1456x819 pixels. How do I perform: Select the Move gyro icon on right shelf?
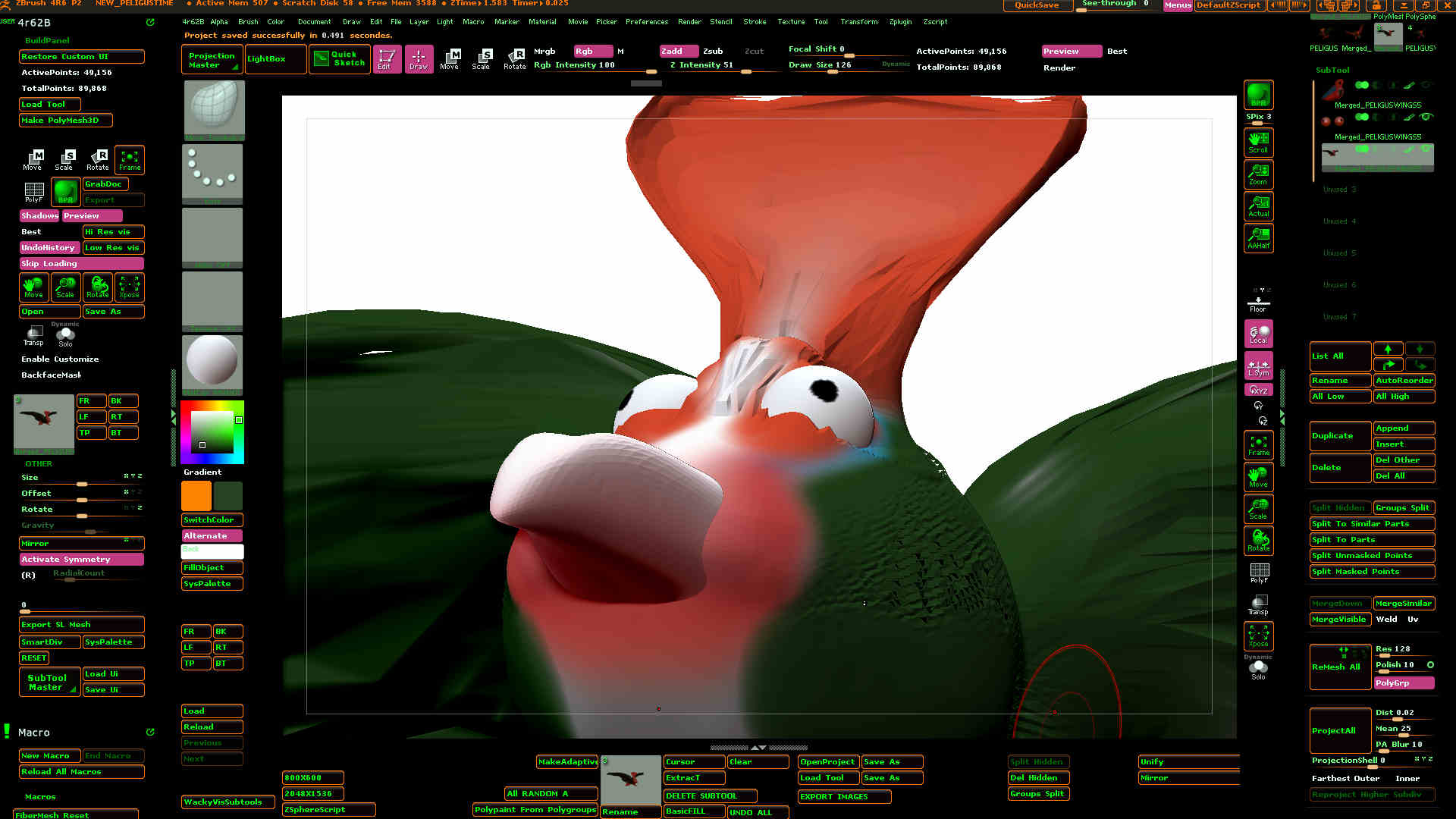click(1258, 476)
